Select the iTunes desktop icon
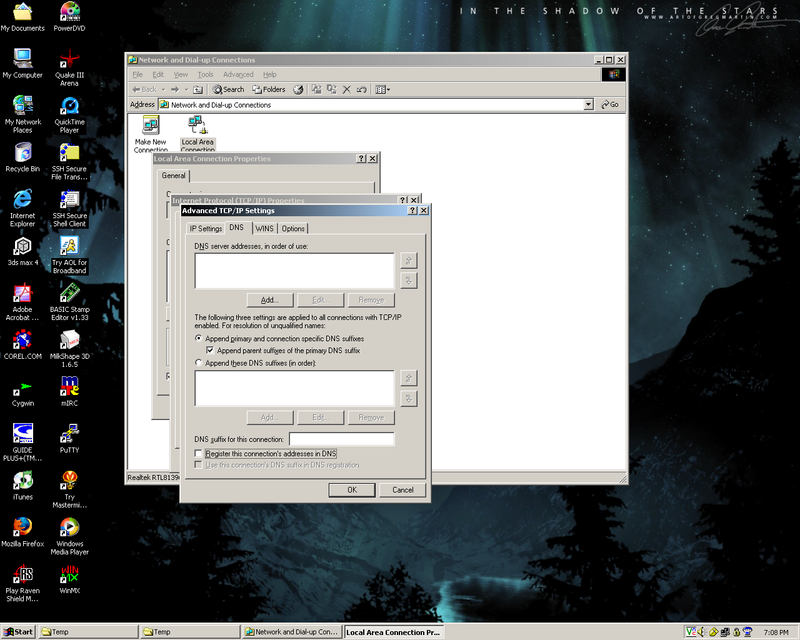This screenshot has height=640, width=800. click(x=22, y=486)
